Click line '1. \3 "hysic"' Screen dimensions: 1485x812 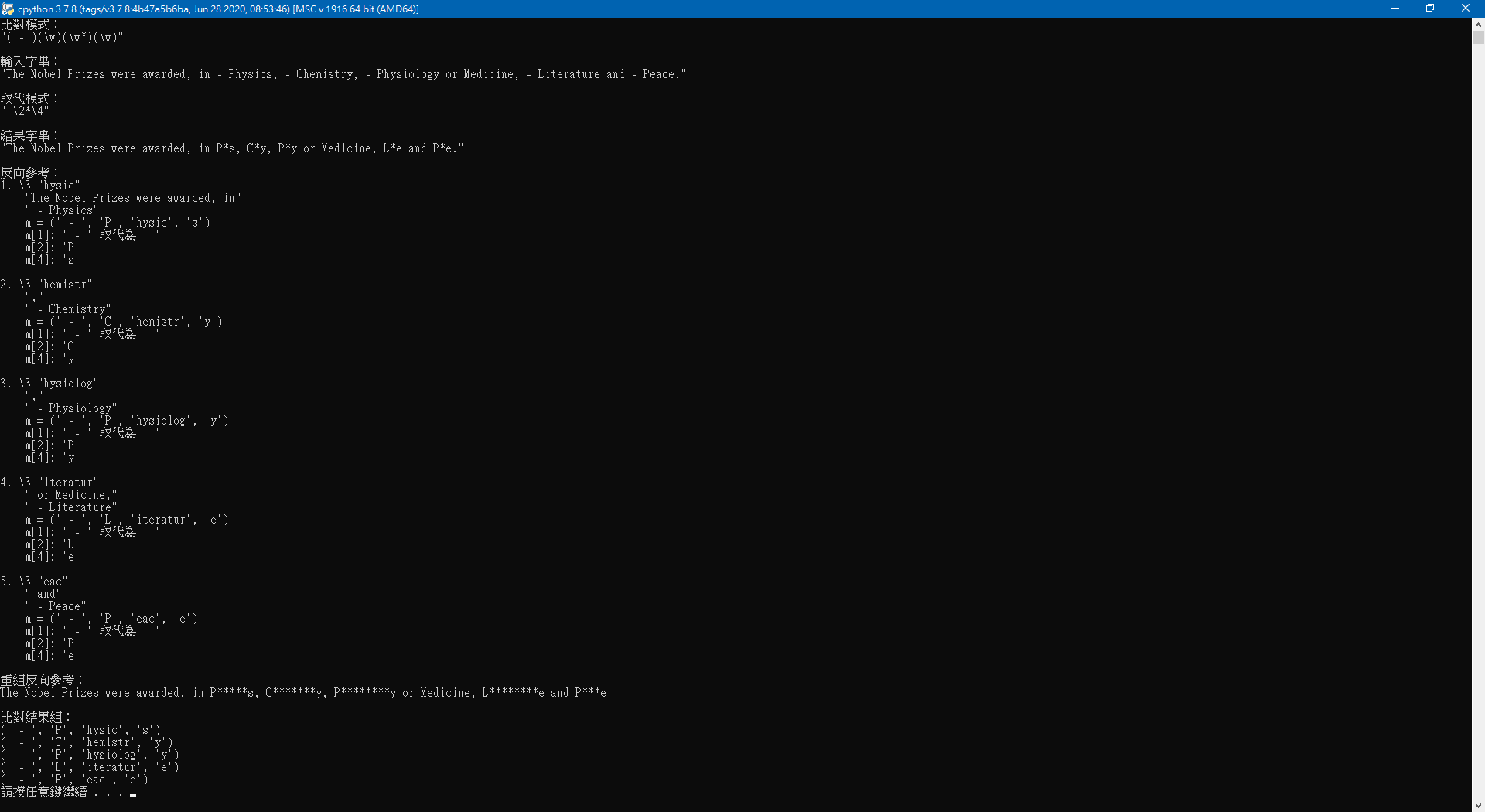[x=40, y=186]
